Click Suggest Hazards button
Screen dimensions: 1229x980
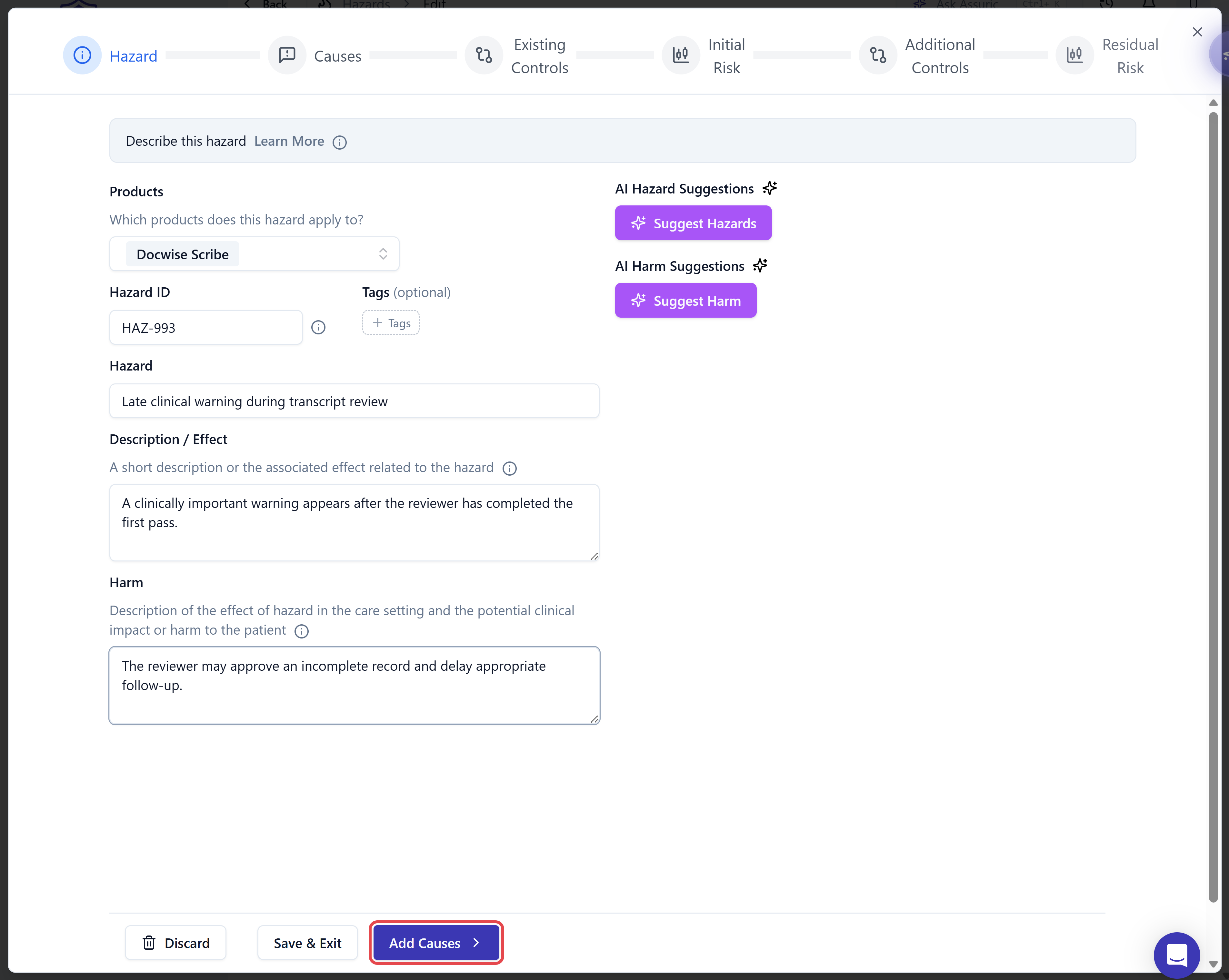(693, 223)
